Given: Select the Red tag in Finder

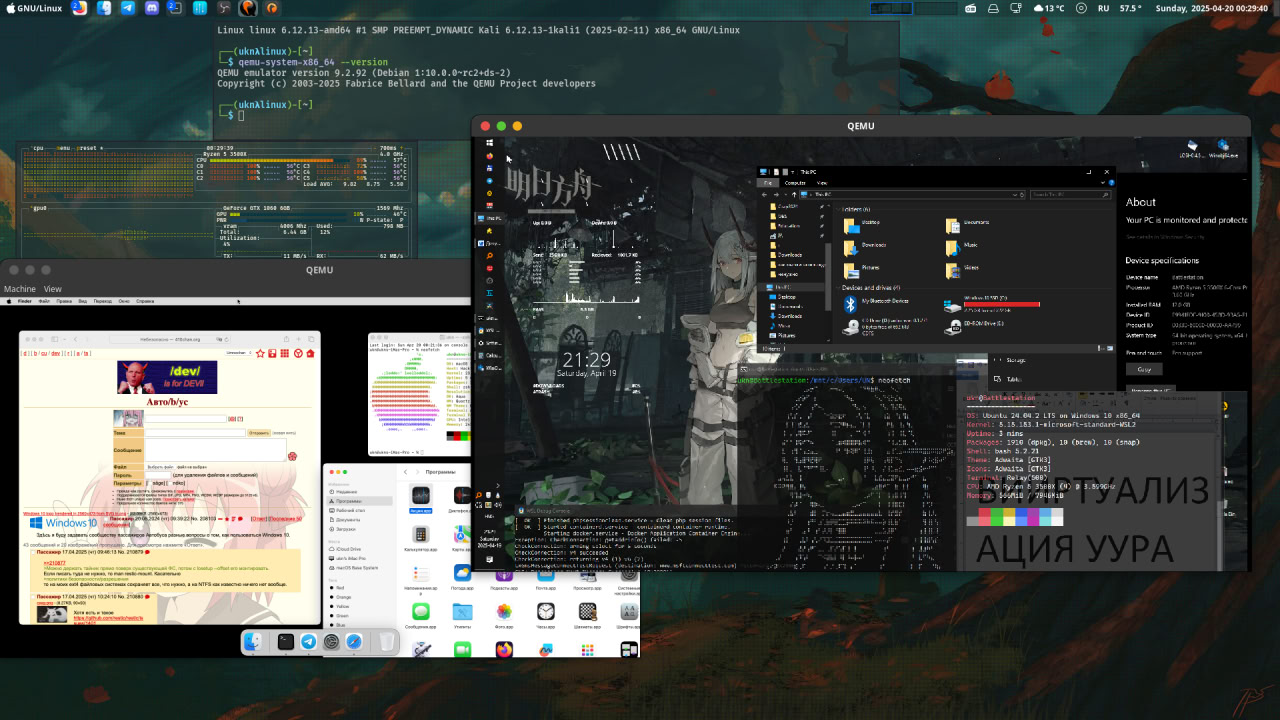Looking at the screenshot, I should coord(337,588).
